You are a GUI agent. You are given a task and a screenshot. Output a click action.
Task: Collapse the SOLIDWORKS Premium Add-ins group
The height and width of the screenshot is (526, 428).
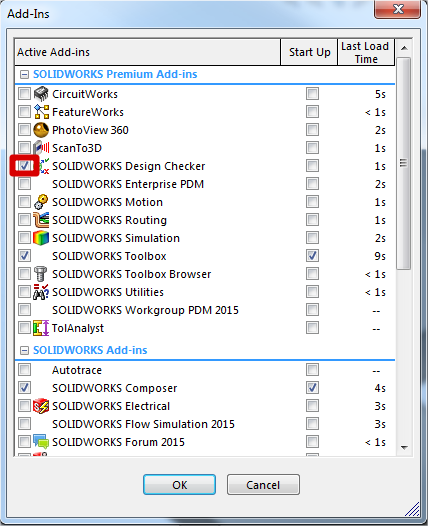pos(24,74)
